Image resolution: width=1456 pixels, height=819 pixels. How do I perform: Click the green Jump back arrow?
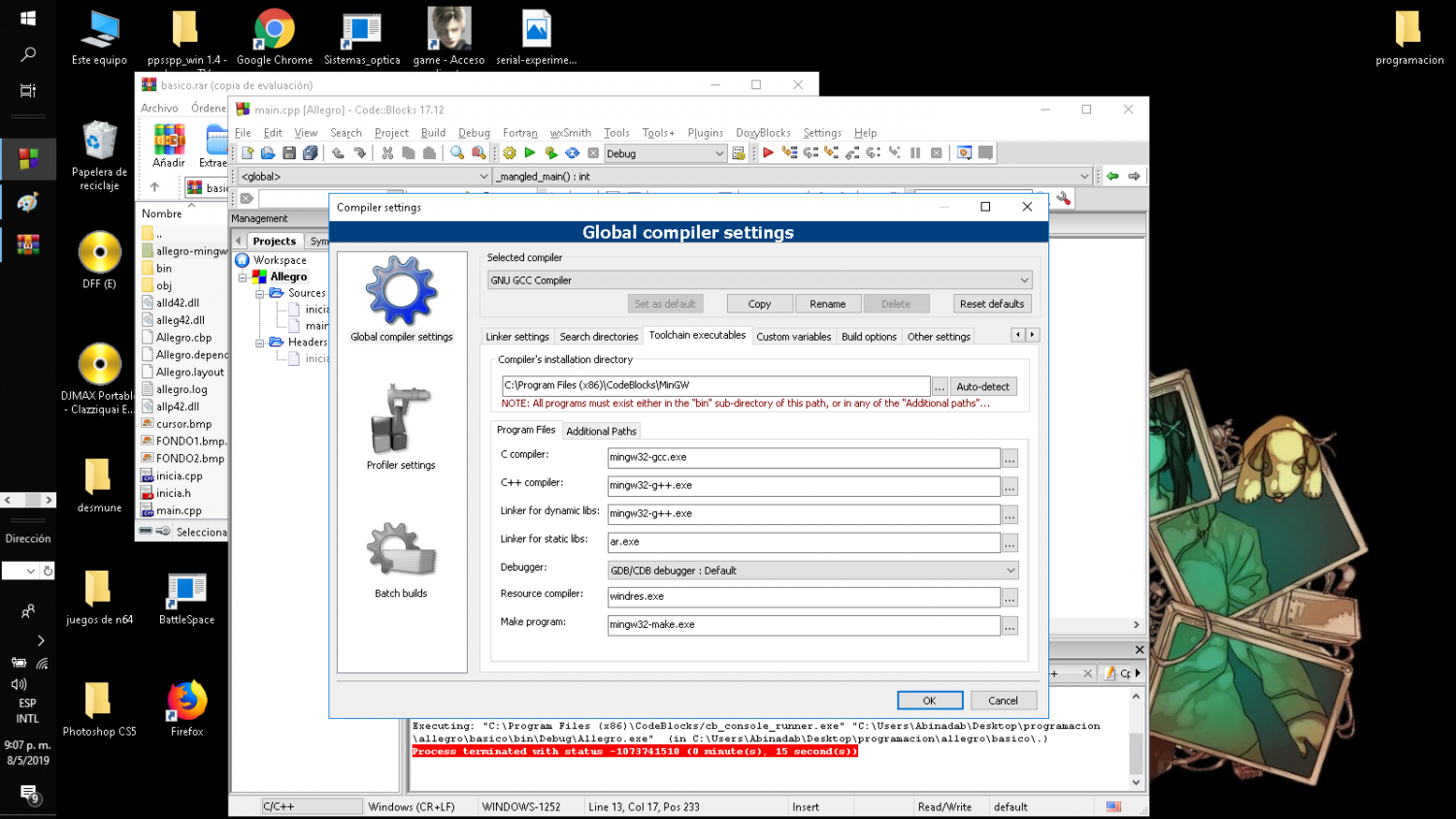pos(1112,177)
